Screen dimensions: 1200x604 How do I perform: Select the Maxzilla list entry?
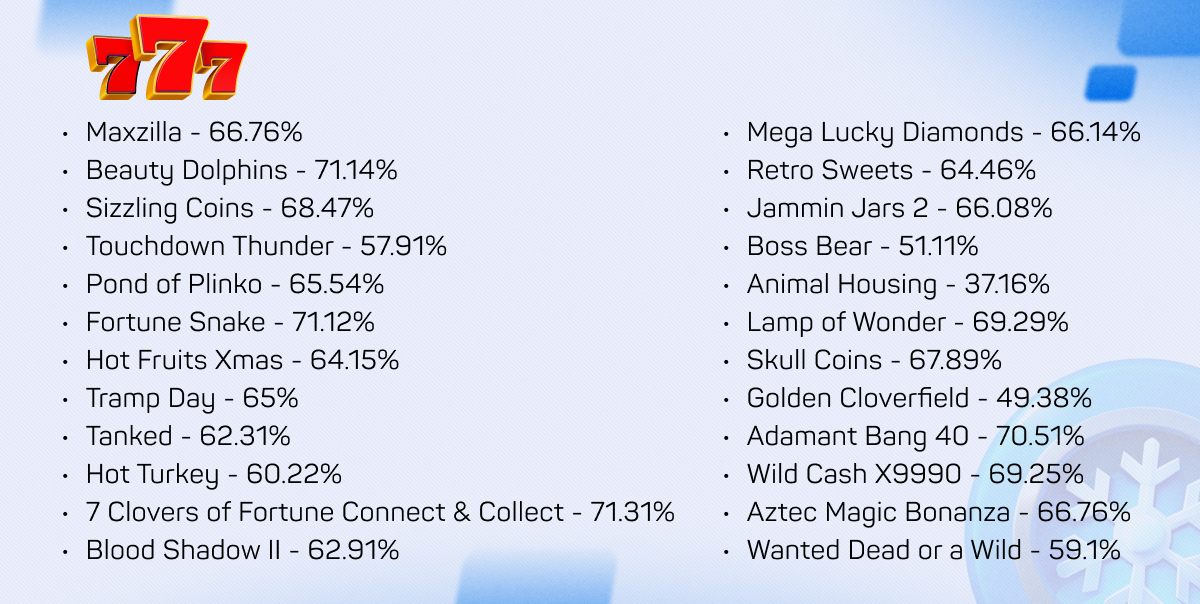point(194,132)
